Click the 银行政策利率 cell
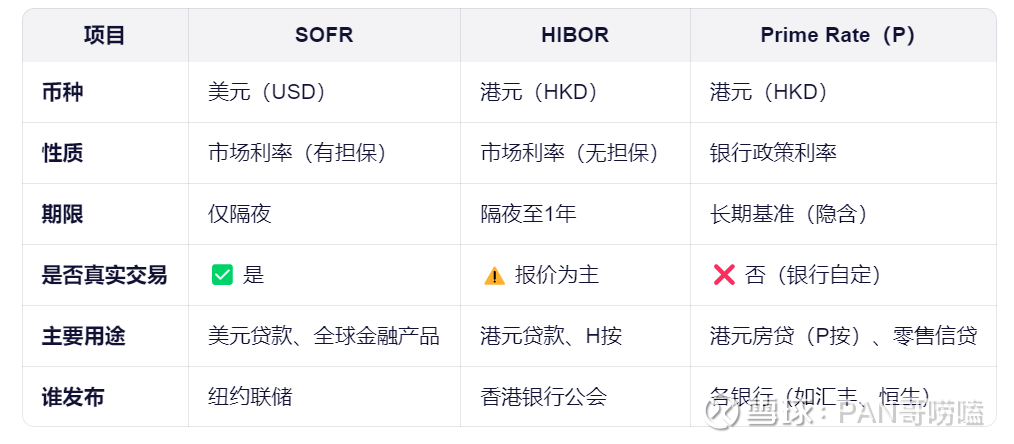1014x444 pixels. pyautogui.click(x=773, y=153)
